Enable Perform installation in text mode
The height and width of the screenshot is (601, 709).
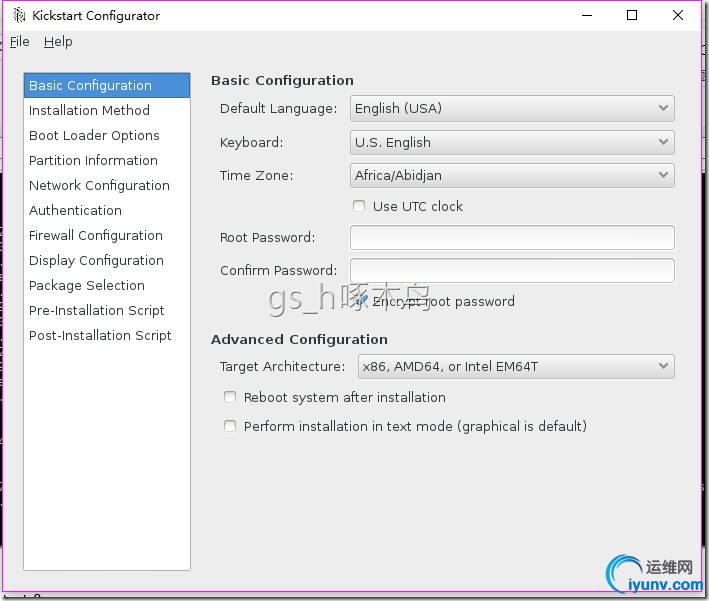tap(230, 426)
